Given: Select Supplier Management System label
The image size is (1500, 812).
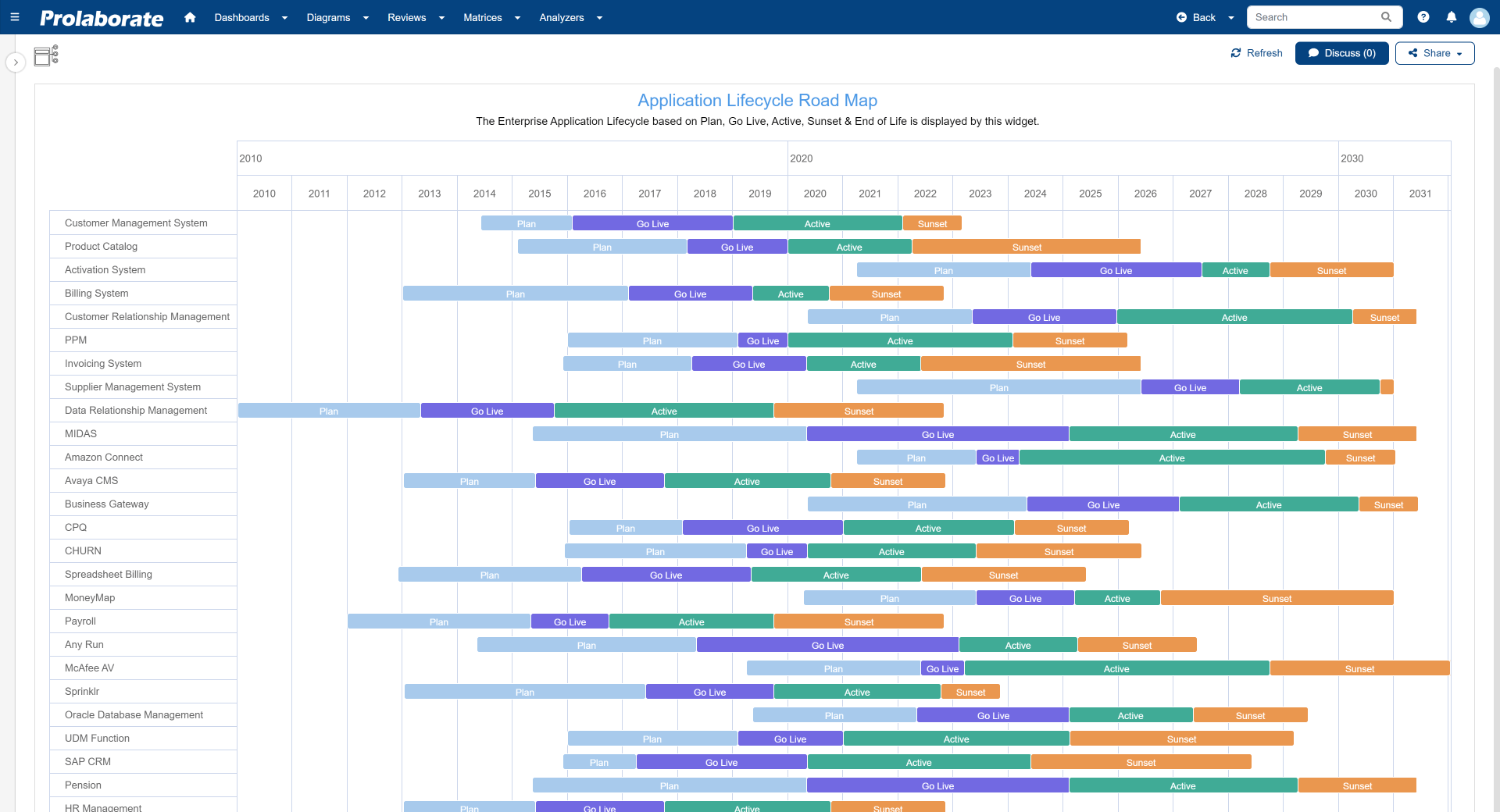Looking at the screenshot, I should coord(133,386).
